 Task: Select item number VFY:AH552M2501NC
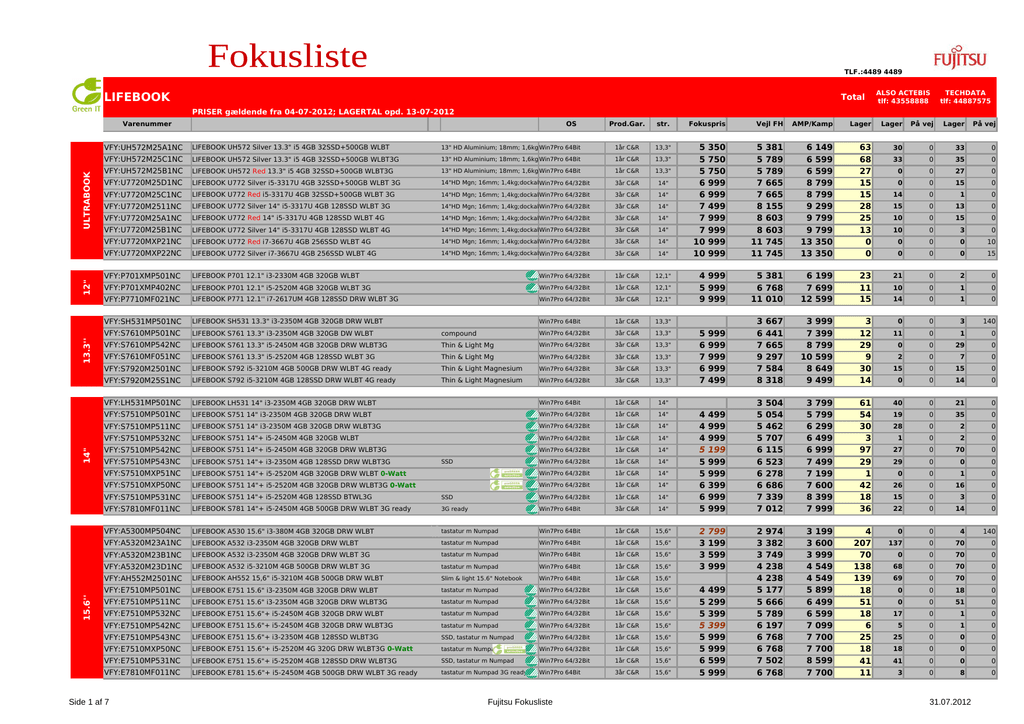pos(143,578)
